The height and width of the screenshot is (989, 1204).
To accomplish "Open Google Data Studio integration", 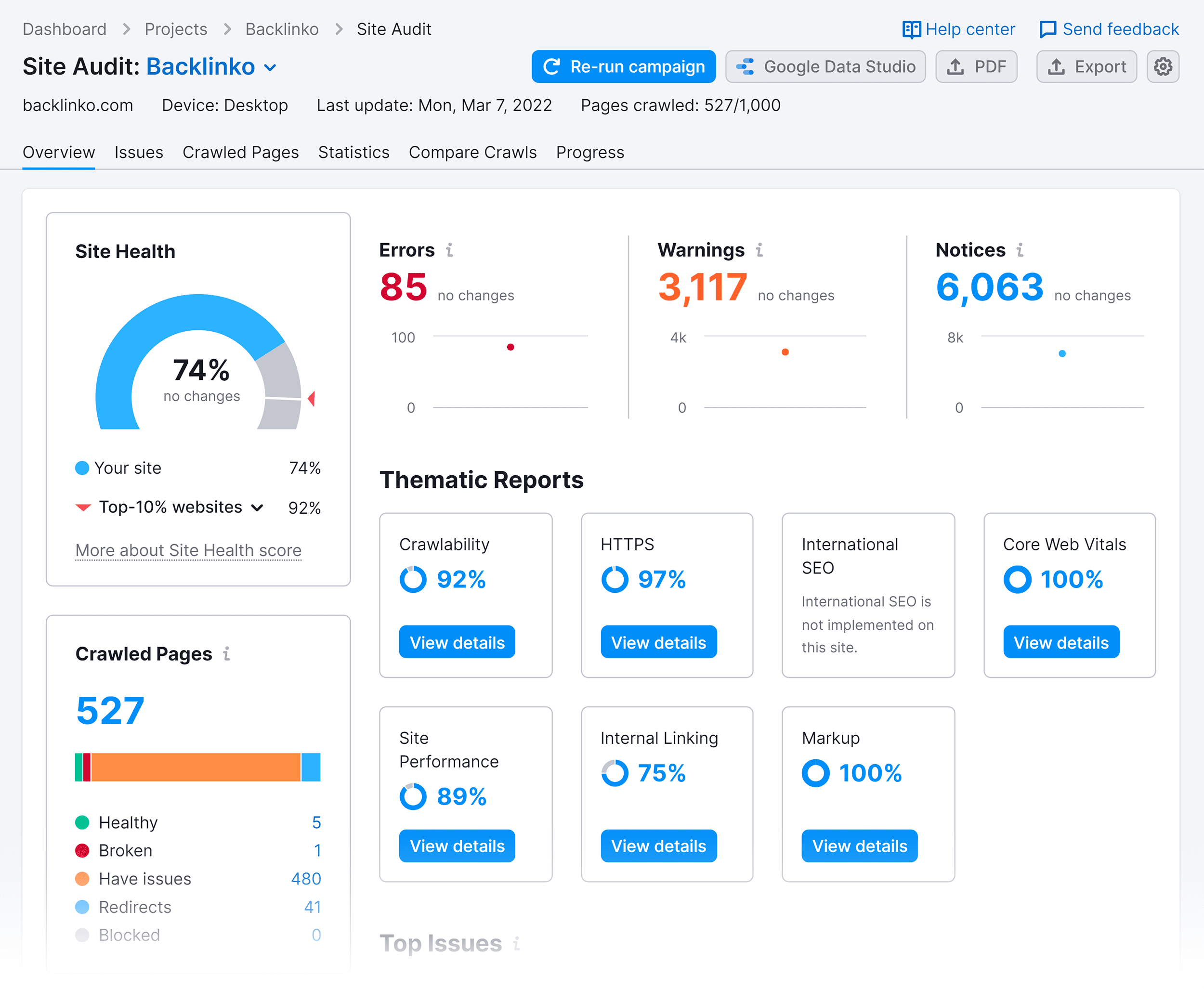I will pos(825,66).
